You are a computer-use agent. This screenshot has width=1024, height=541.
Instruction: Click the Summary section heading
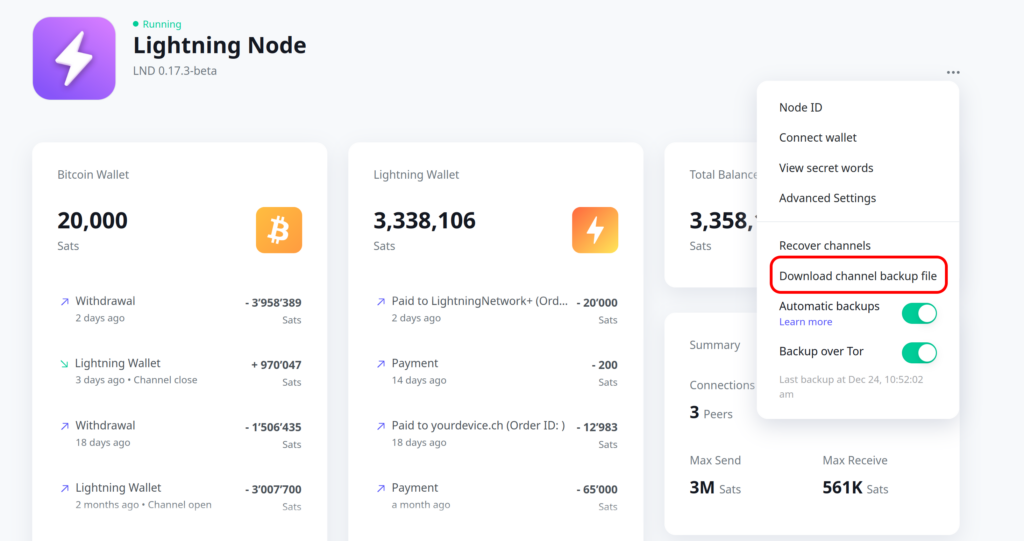[714, 345]
